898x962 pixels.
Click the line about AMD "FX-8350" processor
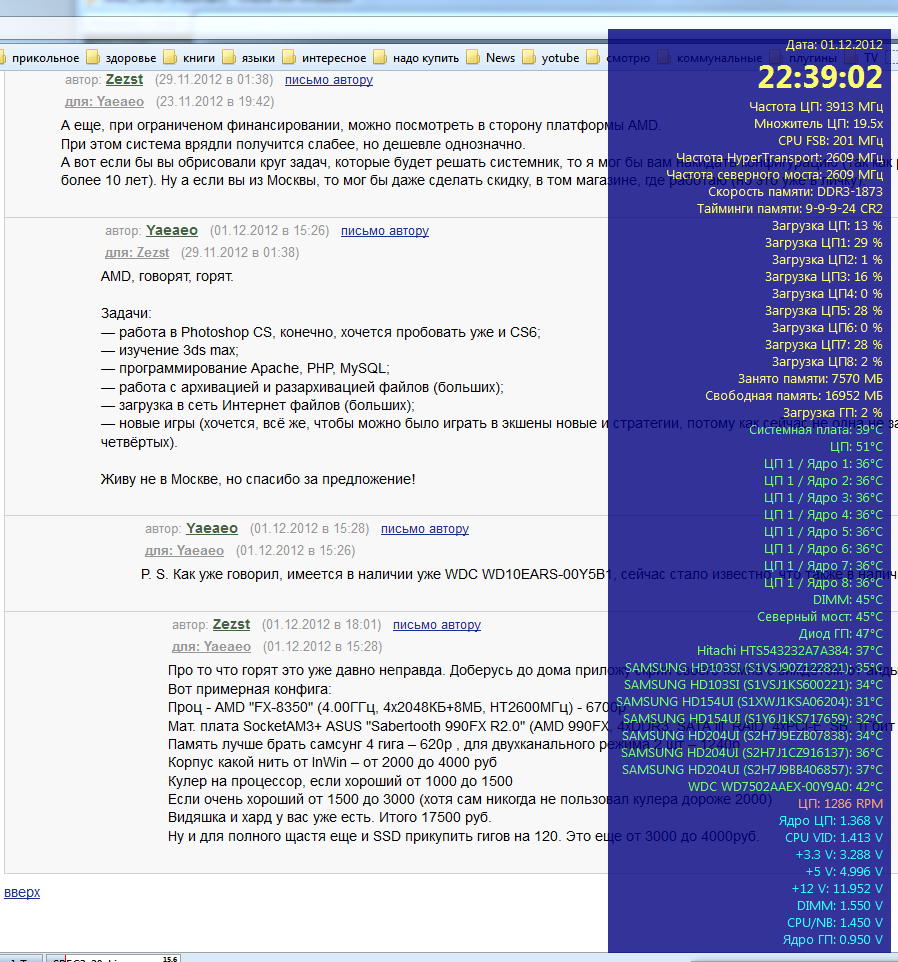(x=397, y=707)
